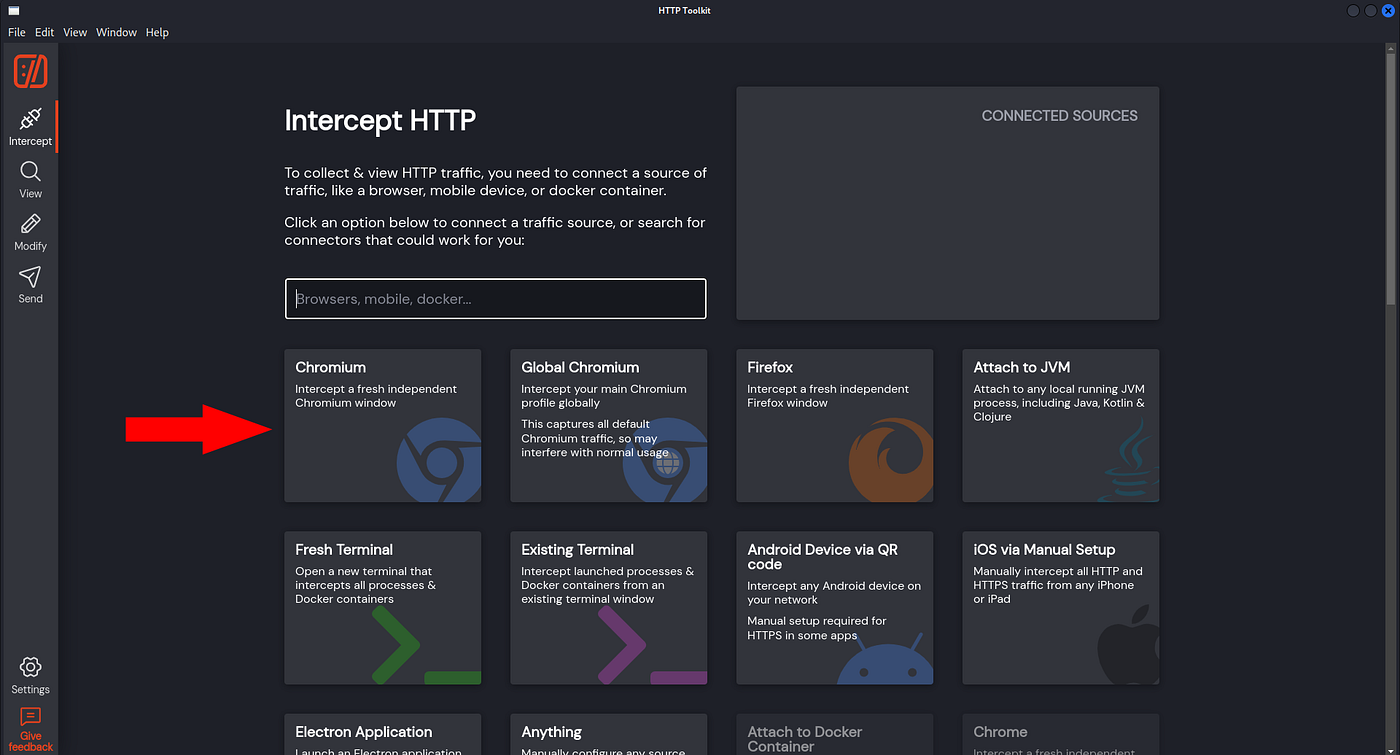The width and height of the screenshot is (1400, 755).
Task: Open the View menu in menu bar
Action: click(75, 32)
